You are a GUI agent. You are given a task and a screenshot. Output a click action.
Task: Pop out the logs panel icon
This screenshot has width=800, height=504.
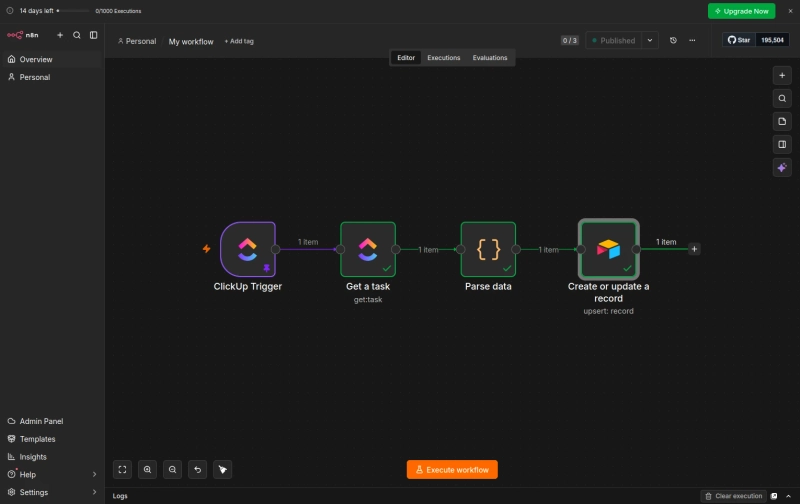click(774, 496)
